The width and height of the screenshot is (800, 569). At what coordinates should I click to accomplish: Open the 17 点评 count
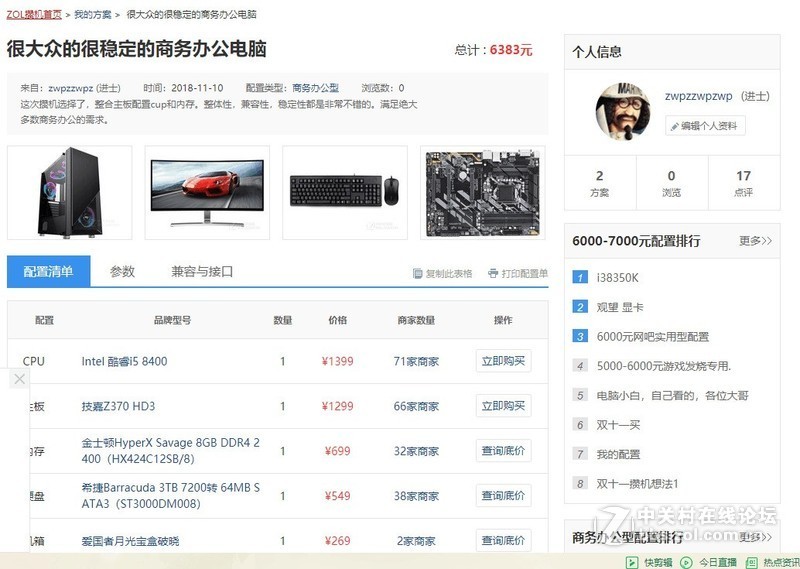743,183
